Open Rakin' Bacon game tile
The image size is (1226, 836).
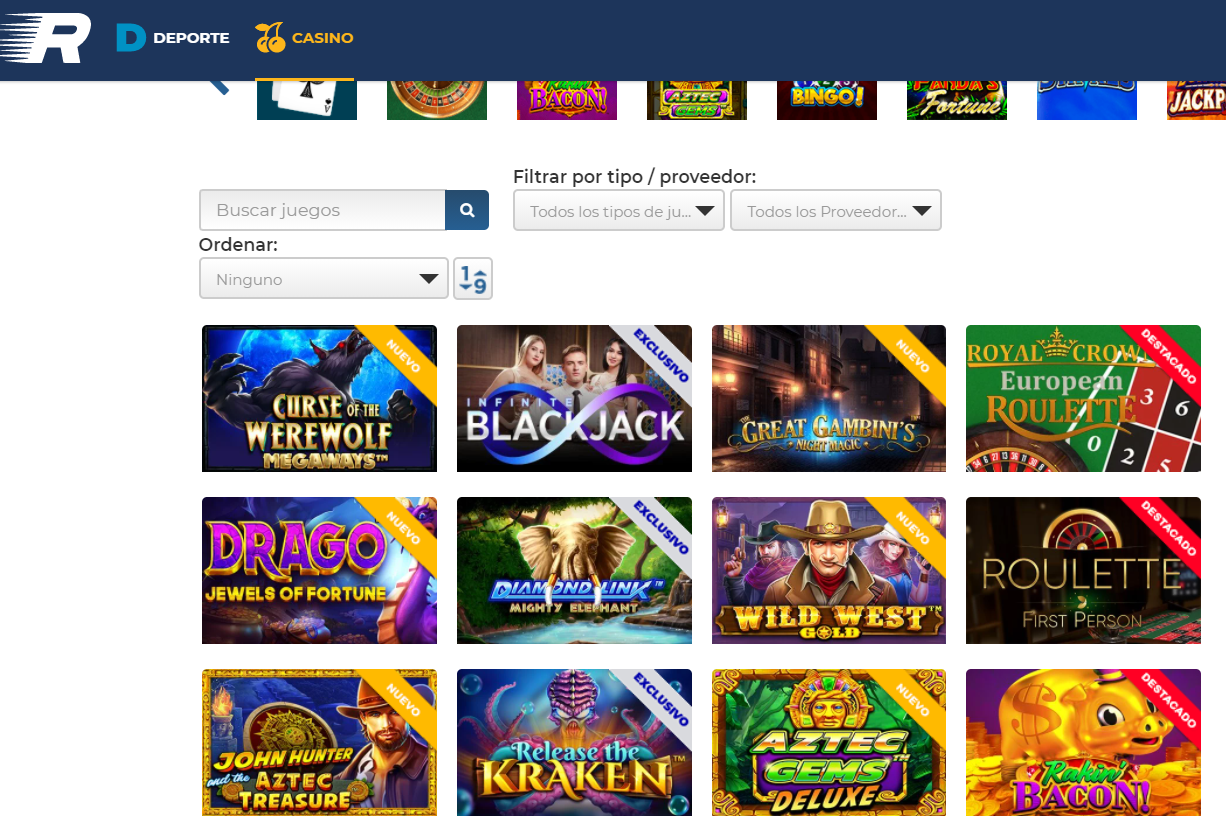click(x=1083, y=742)
